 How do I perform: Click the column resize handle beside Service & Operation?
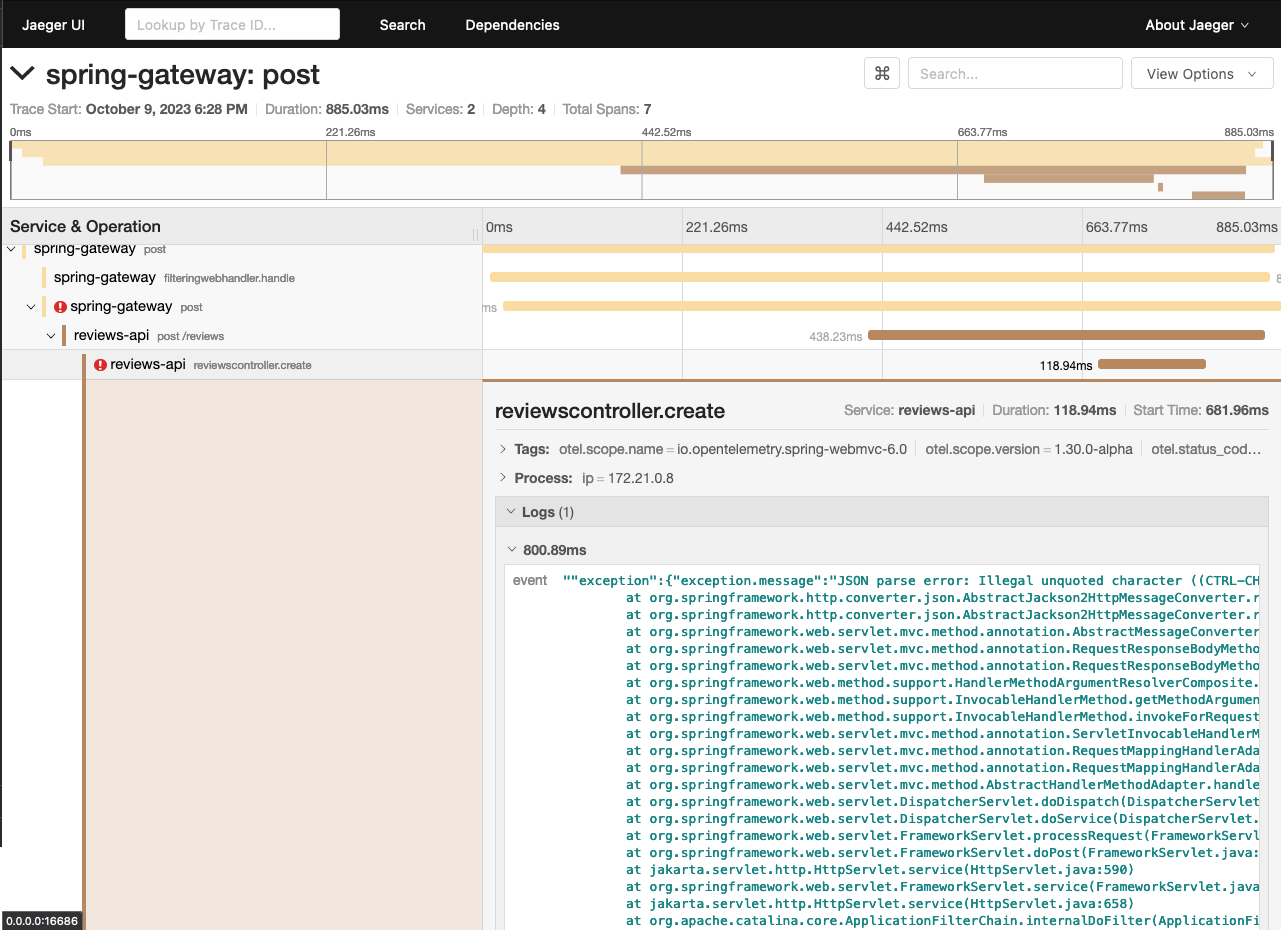(476, 234)
